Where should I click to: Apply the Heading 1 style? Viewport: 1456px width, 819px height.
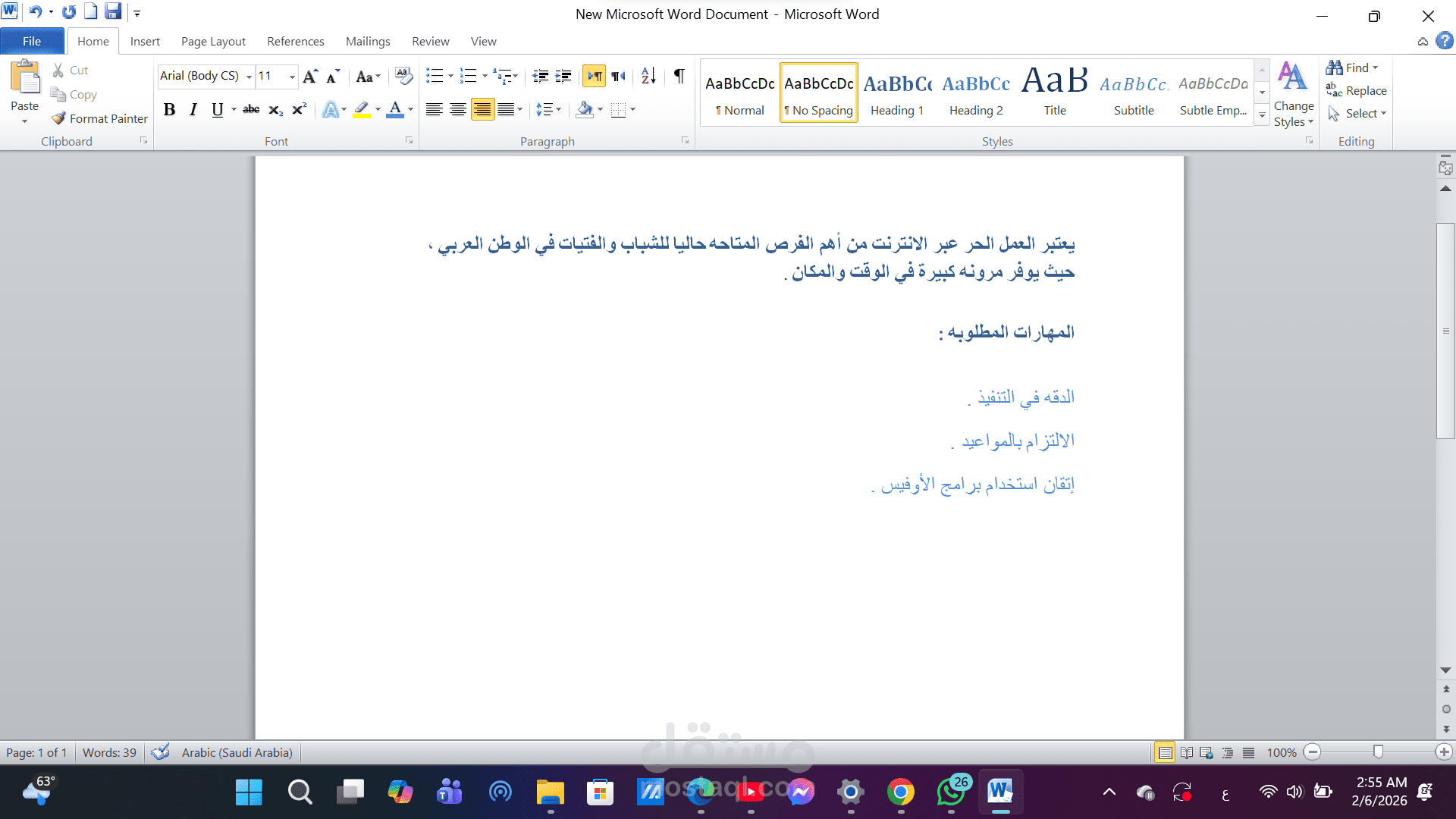tap(898, 93)
